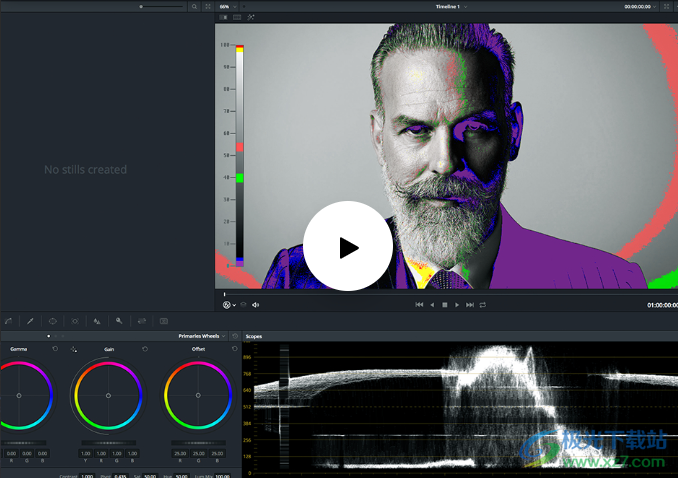Click the gallery thumbnail size slider
This screenshot has width=678, height=478.
162,6
